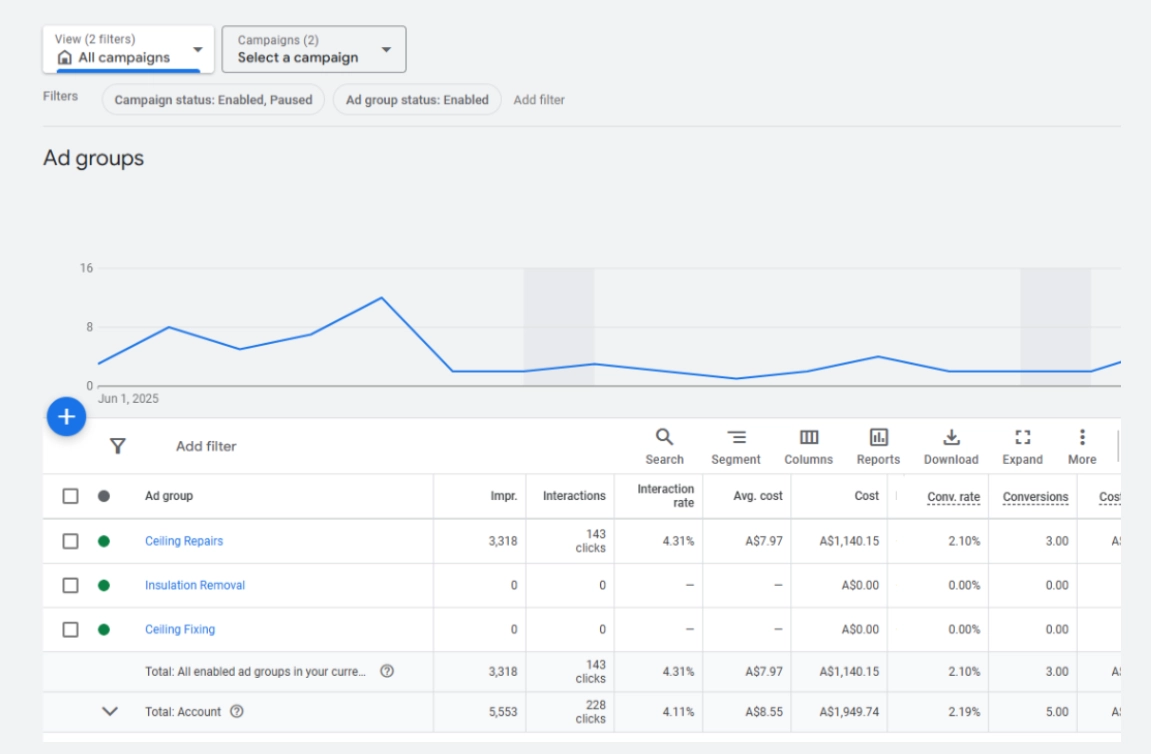Open the Reports chart icon

tap(878, 438)
